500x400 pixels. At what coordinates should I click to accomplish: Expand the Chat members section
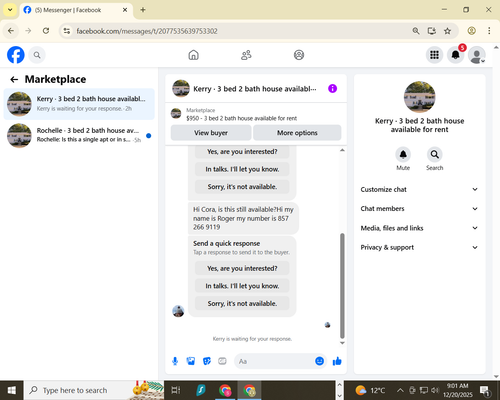pyautogui.click(x=419, y=209)
